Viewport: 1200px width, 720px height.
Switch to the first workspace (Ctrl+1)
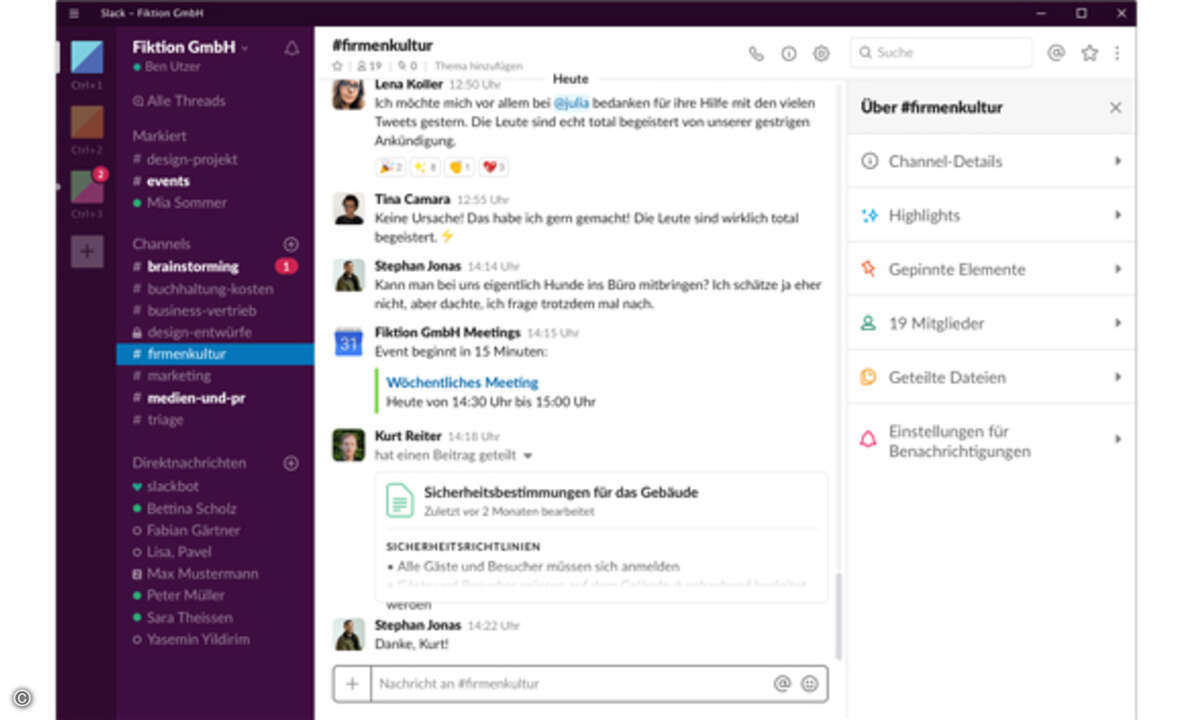(x=86, y=57)
